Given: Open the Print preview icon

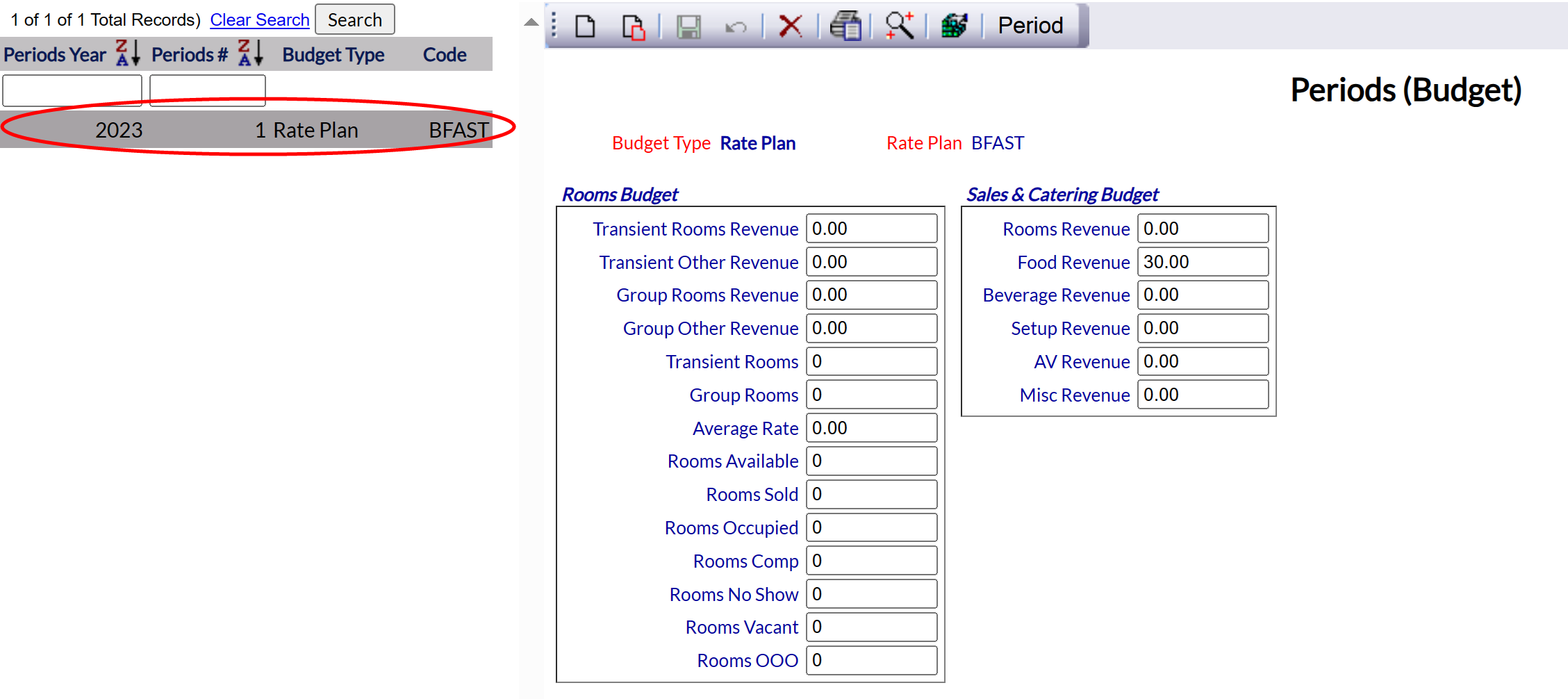Looking at the screenshot, I should click(845, 26).
